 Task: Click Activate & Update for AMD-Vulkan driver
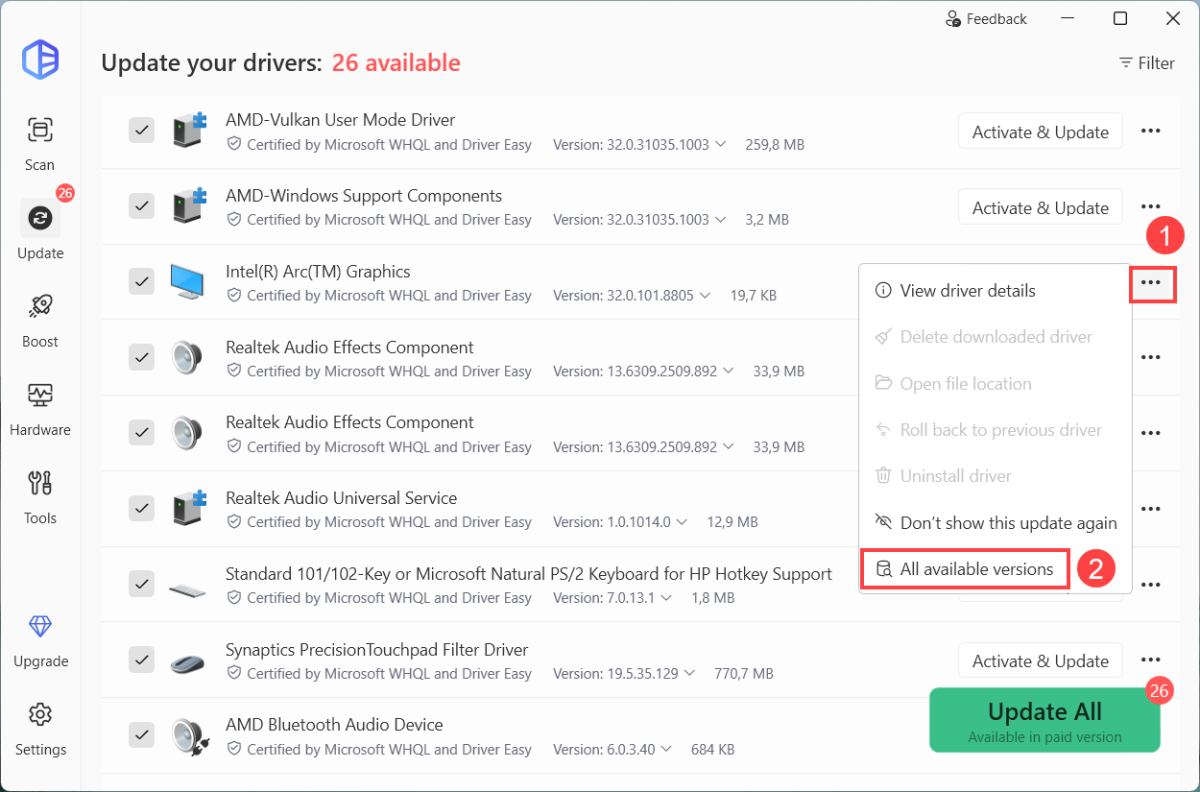coord(1040,132)
